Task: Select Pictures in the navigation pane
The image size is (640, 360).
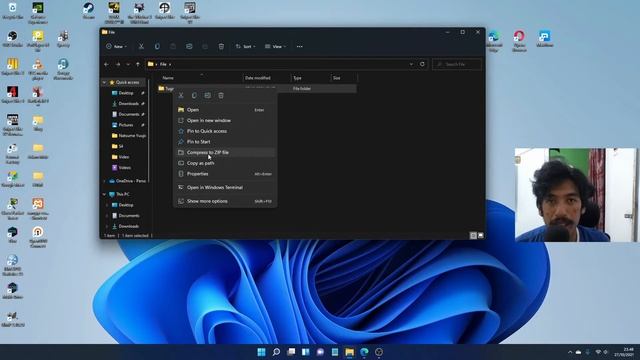Action: pyautogui.click(x=126, y=125)
